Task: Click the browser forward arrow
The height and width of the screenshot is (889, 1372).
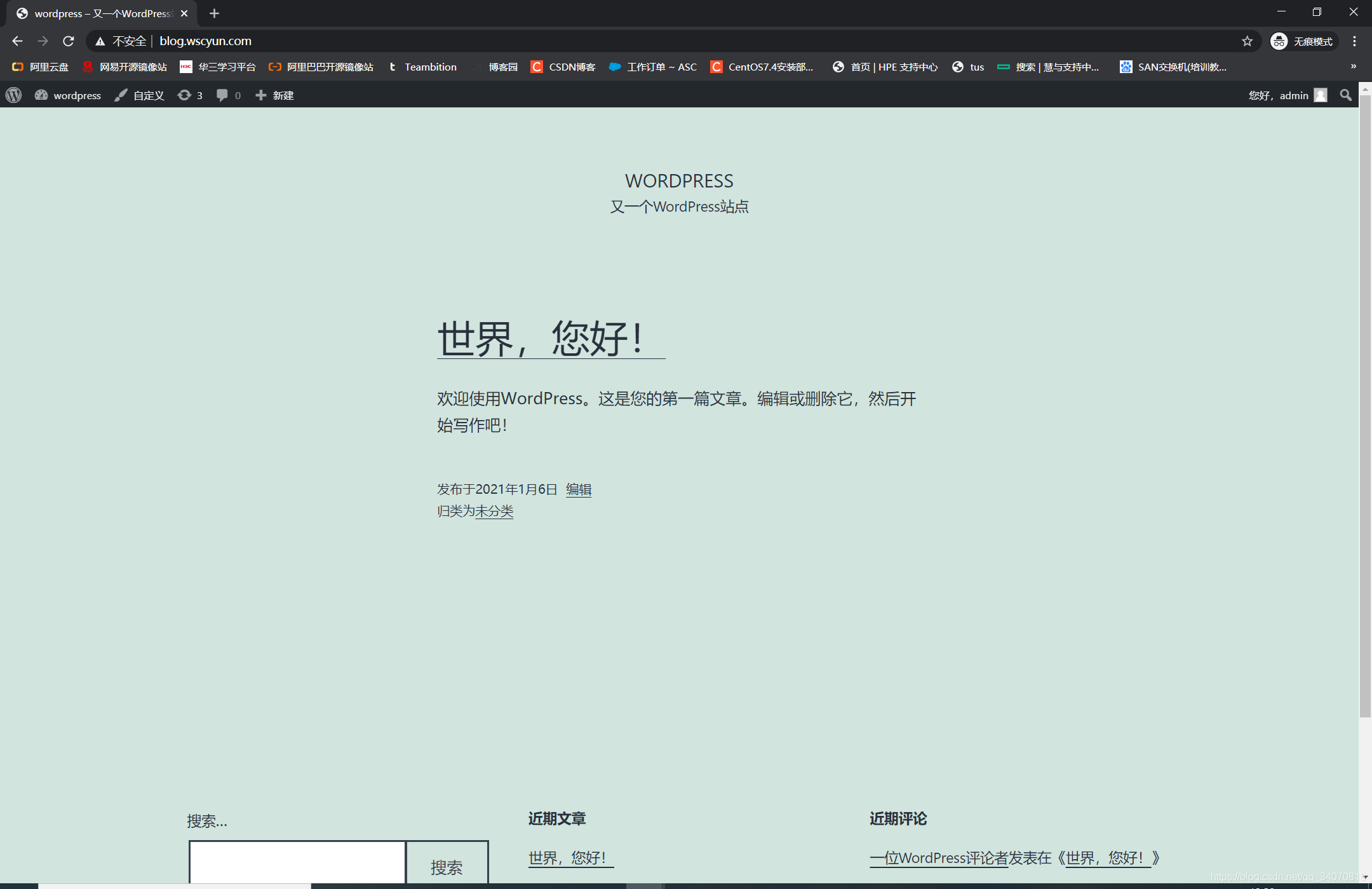Action: tap(43, 41)
